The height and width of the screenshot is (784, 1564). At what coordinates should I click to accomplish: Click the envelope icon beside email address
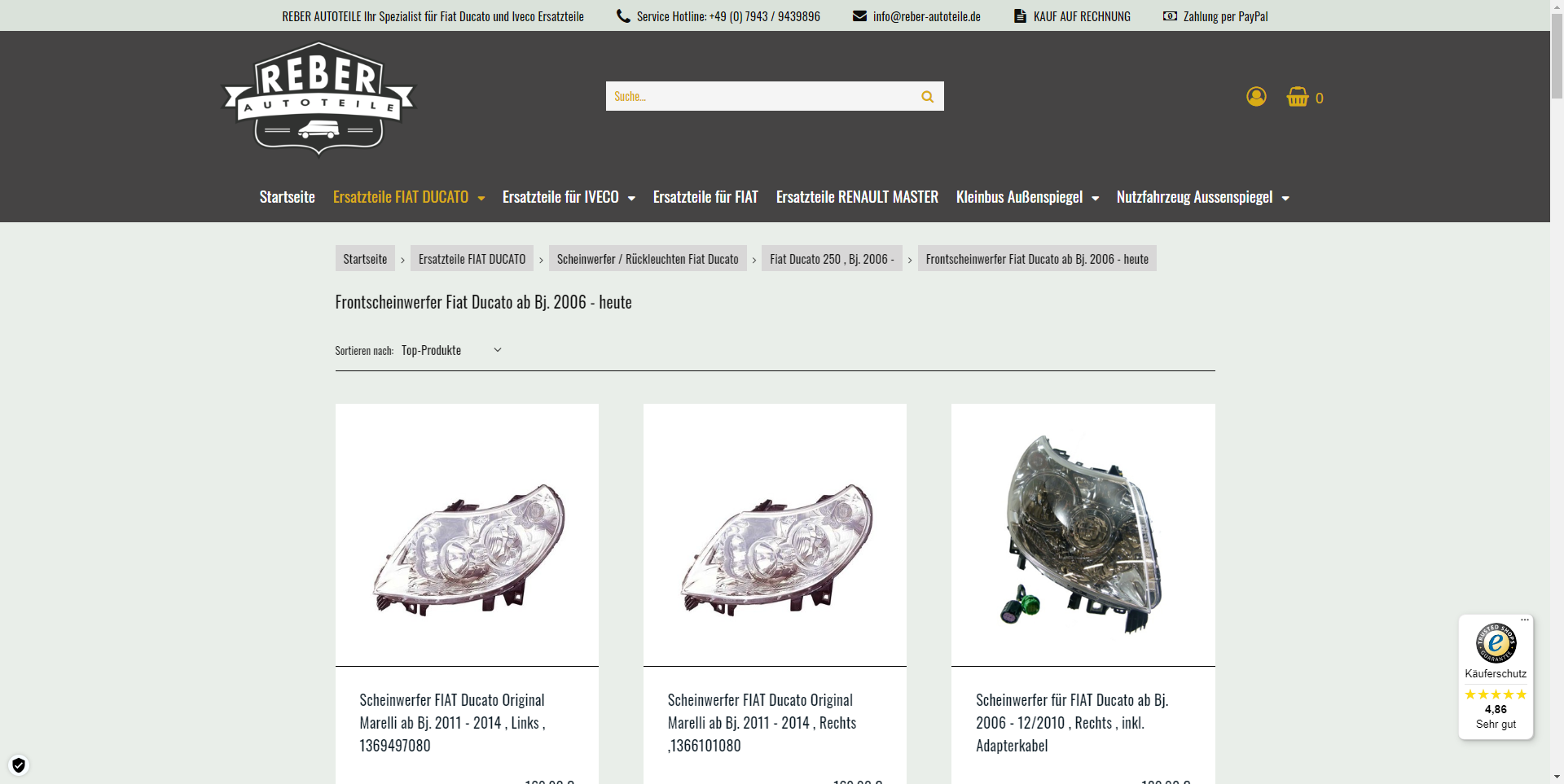[x=859, y=15]
